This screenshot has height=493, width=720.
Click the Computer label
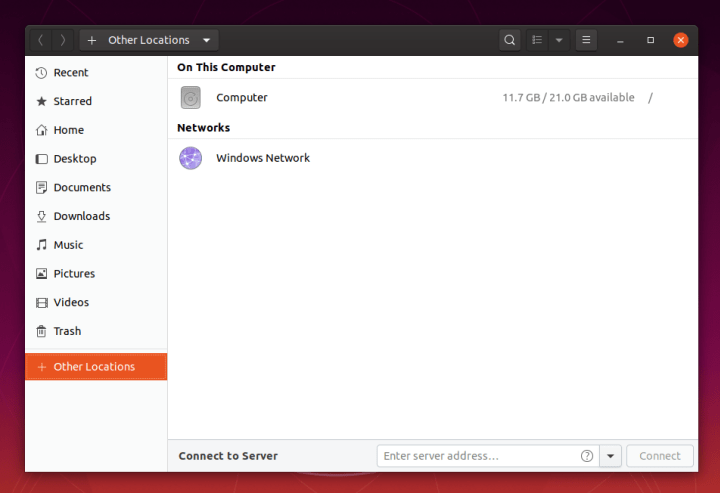[x=242, y=97]
